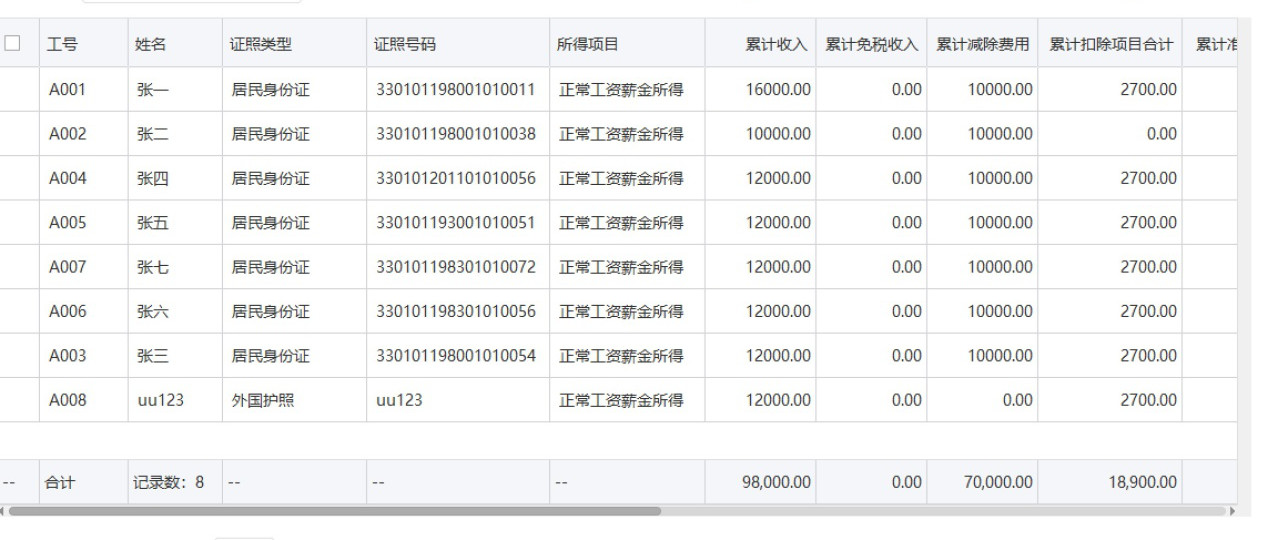The image size is (1269, 540).
Task: Click the scrollbar's right arrow
Action: pyautogui.click(x=1232, y=510)
